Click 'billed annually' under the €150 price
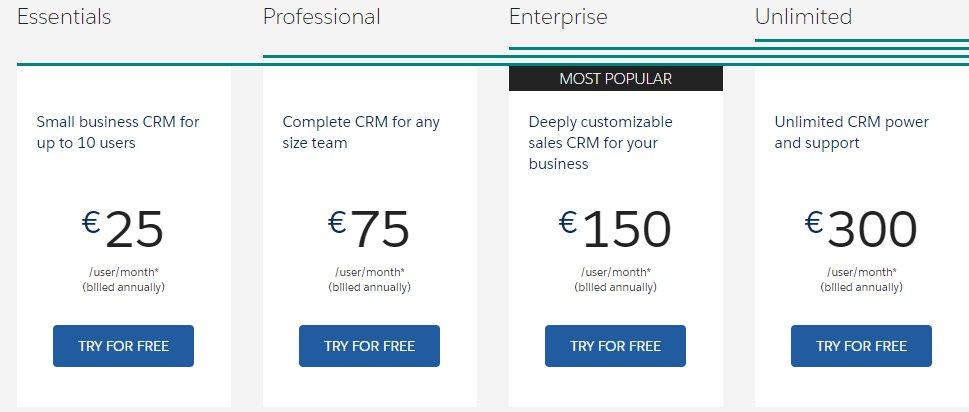 point(615,287)
